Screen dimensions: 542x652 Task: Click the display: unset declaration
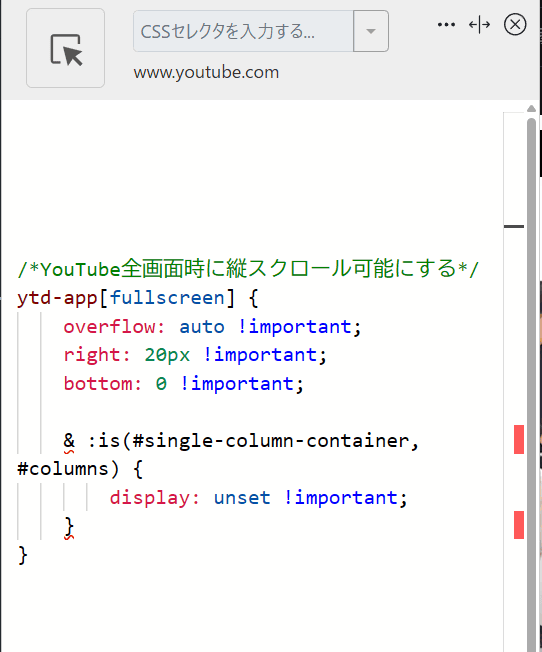(258, 498)
